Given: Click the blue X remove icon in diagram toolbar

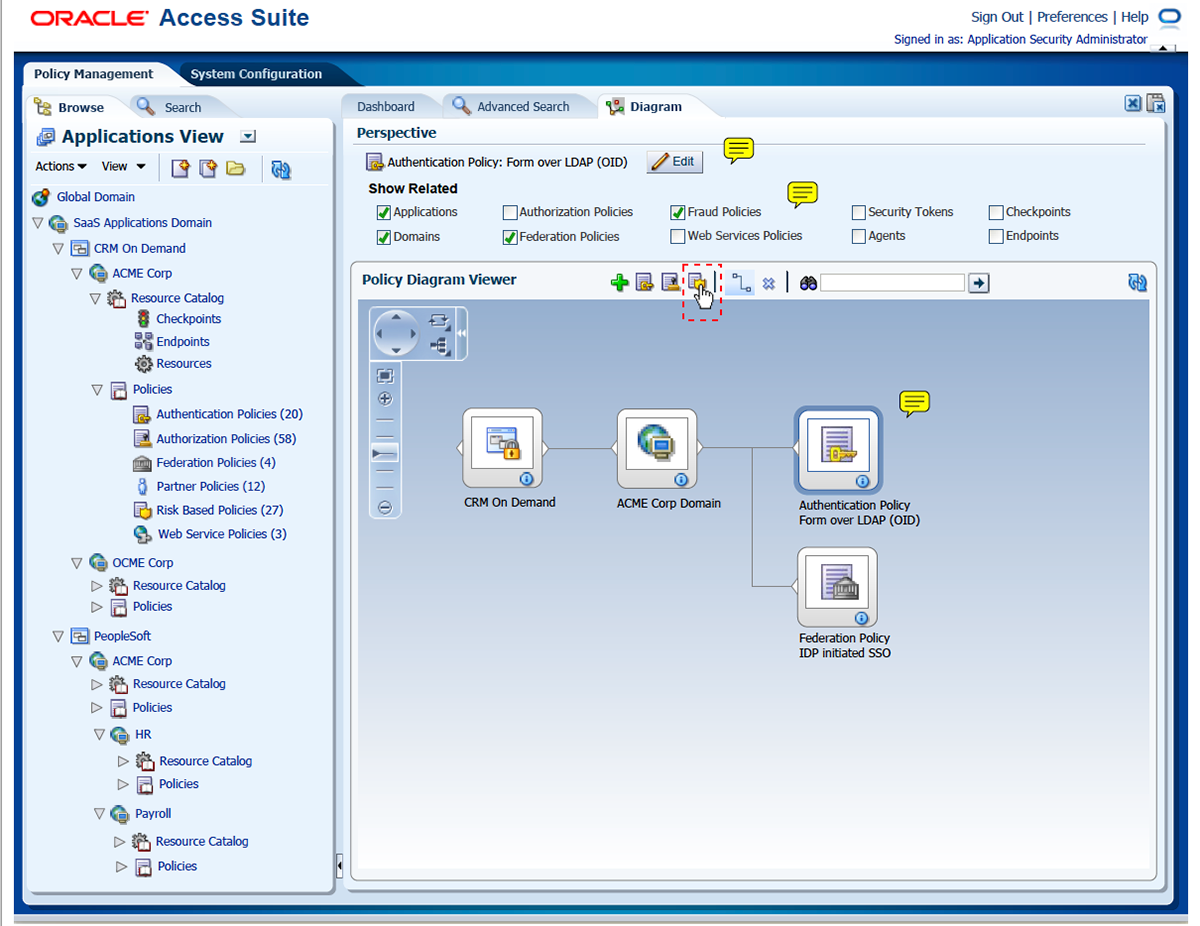Looking at the screenshot, I should point(768,284).
